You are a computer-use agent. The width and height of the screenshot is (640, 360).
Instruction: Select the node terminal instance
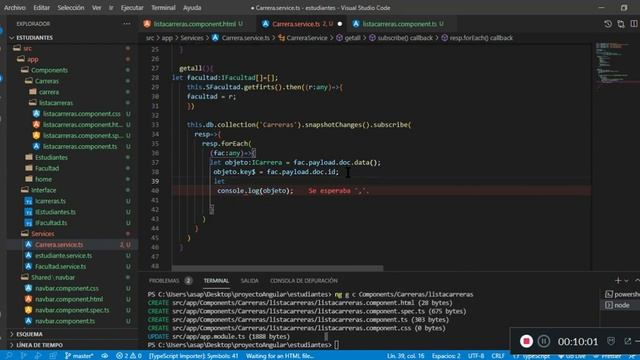point(622,305)
